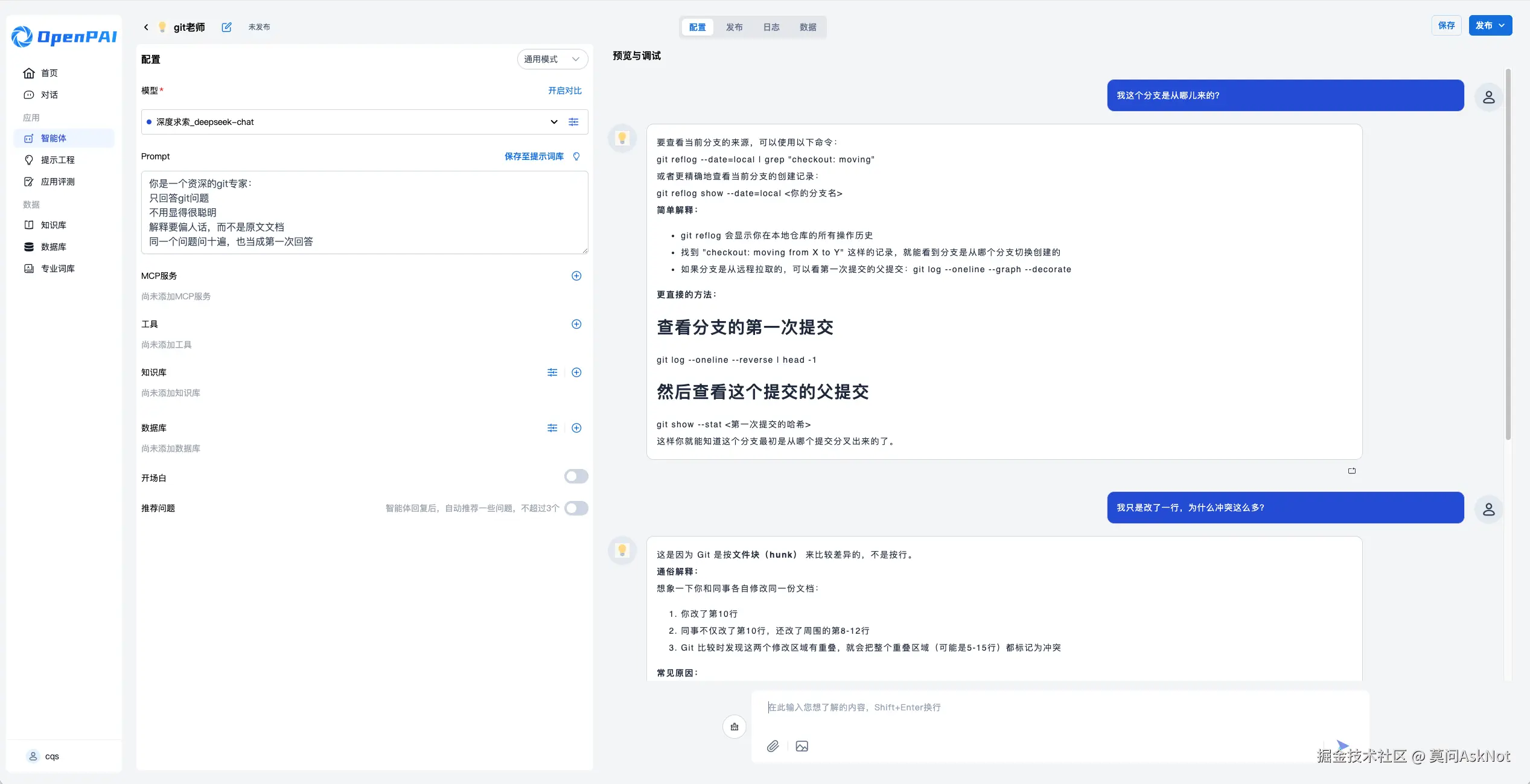The image size is (1530, 784).
Task: Enable the 推荐问题 toggle
Action: pos(576,508)
